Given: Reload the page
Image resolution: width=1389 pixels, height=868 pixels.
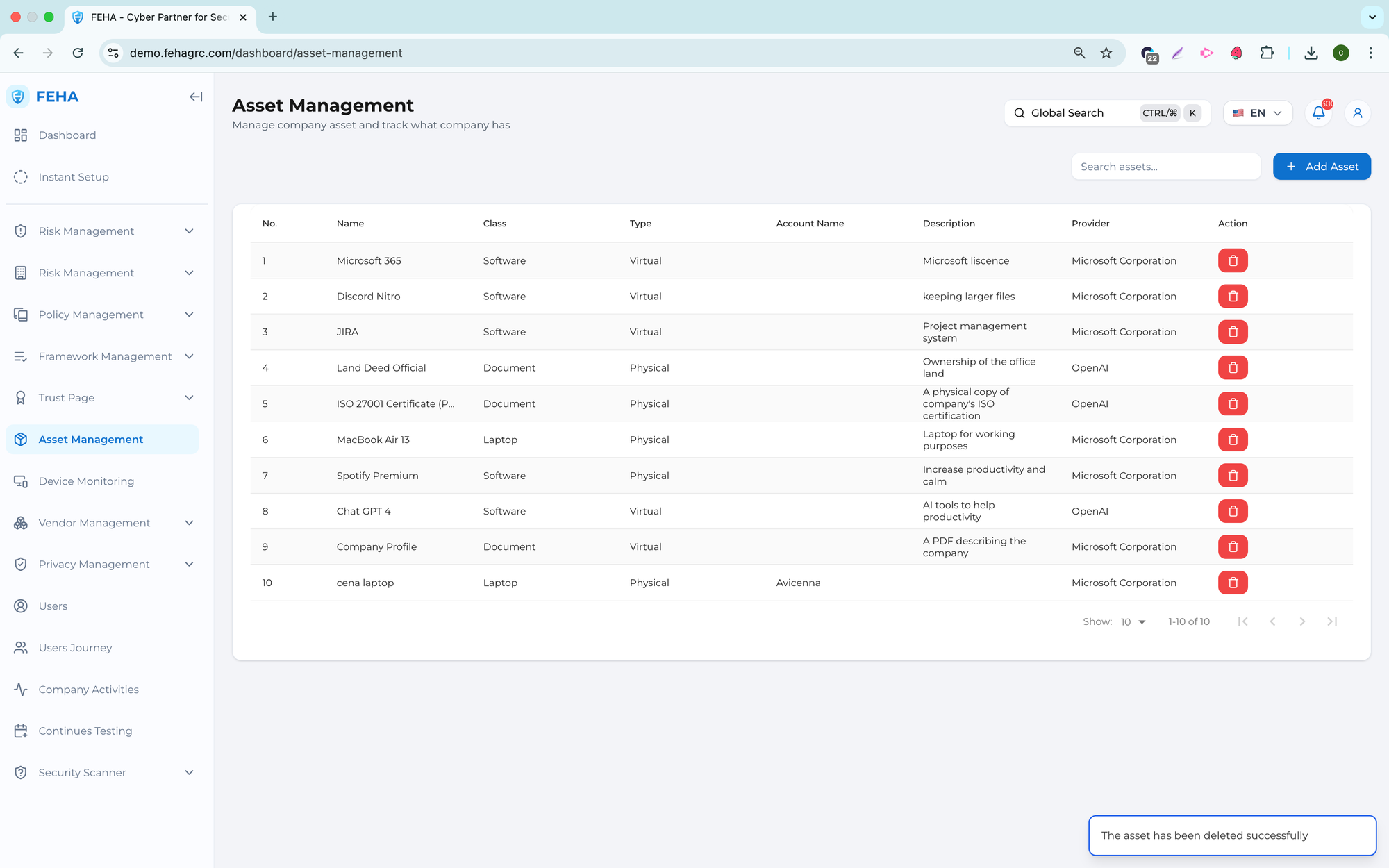Looking at the screenshot, I should click(78, 53).
